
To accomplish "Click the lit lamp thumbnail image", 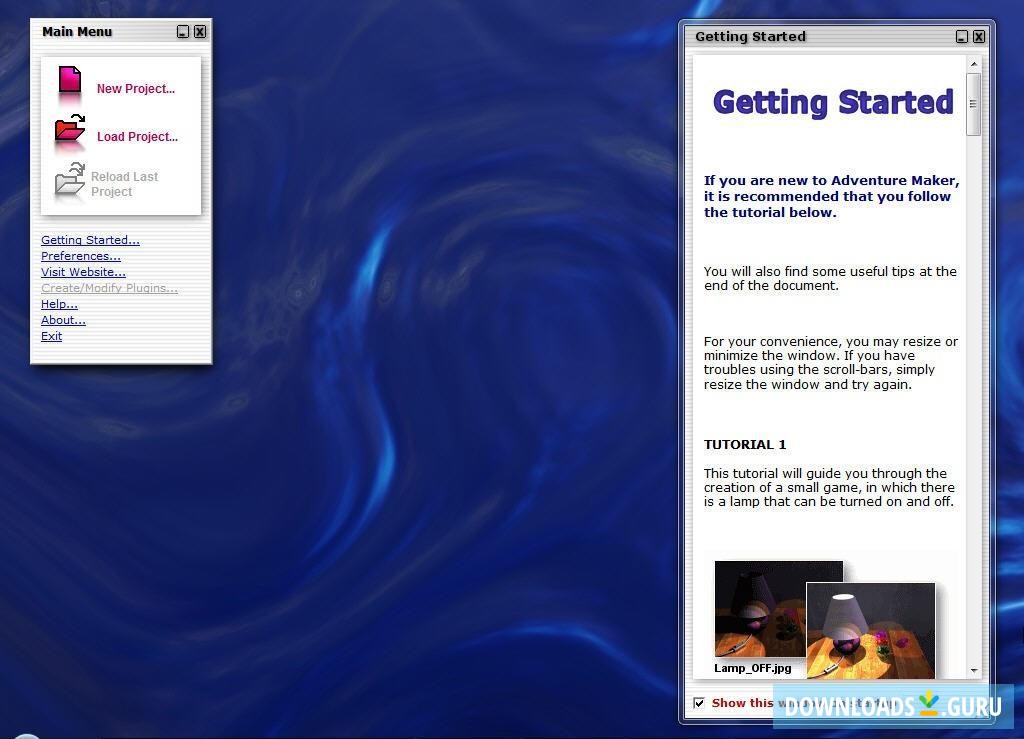I will pyautogui.click(x=871, y=631).
